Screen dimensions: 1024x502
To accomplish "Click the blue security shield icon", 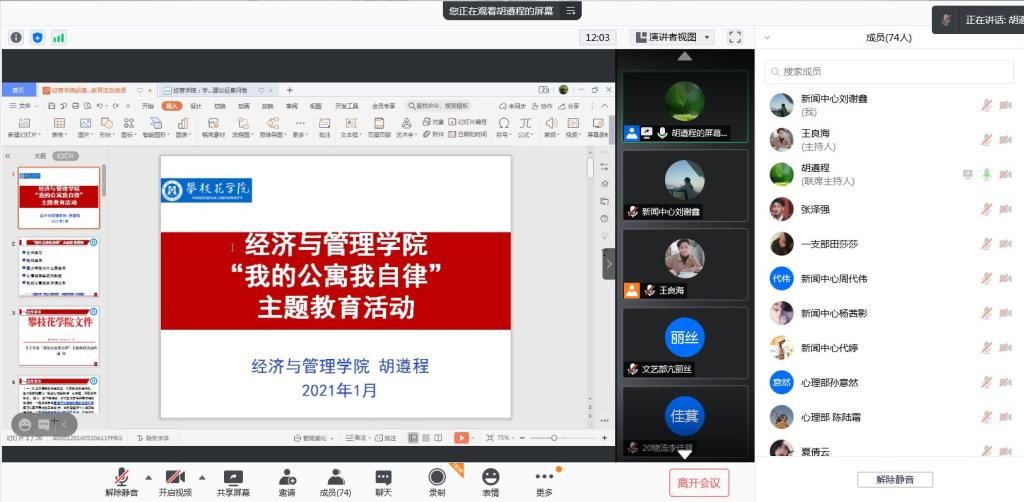I will coord(38,37).
